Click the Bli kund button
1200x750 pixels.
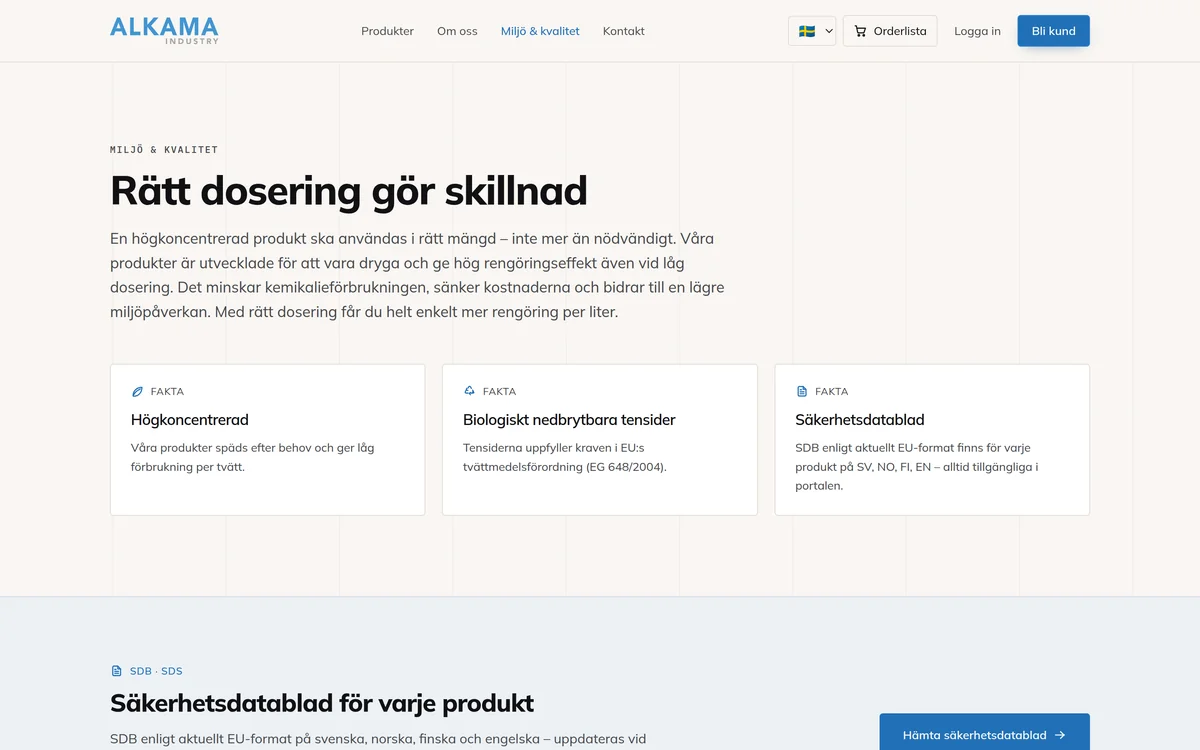click(x=1054, y=31)
